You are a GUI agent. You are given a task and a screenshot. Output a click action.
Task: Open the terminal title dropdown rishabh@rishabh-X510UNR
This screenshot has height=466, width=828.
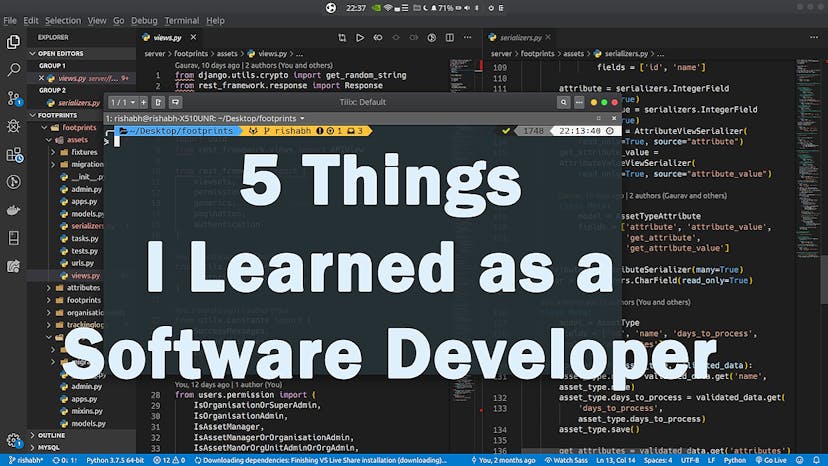point(205,118)
